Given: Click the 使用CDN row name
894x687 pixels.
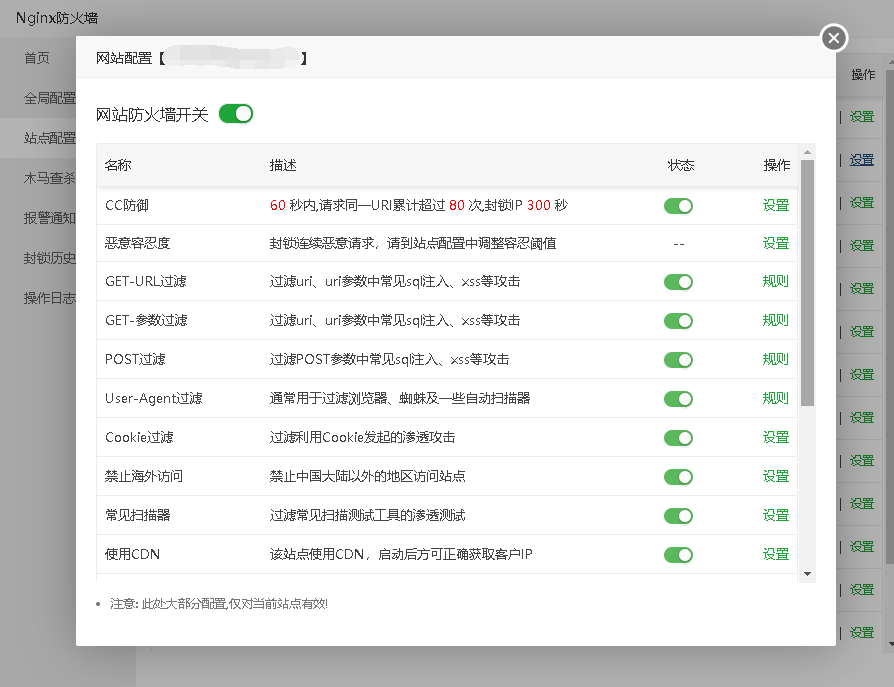Looking at the screenshot, I should tap(132, 554).
